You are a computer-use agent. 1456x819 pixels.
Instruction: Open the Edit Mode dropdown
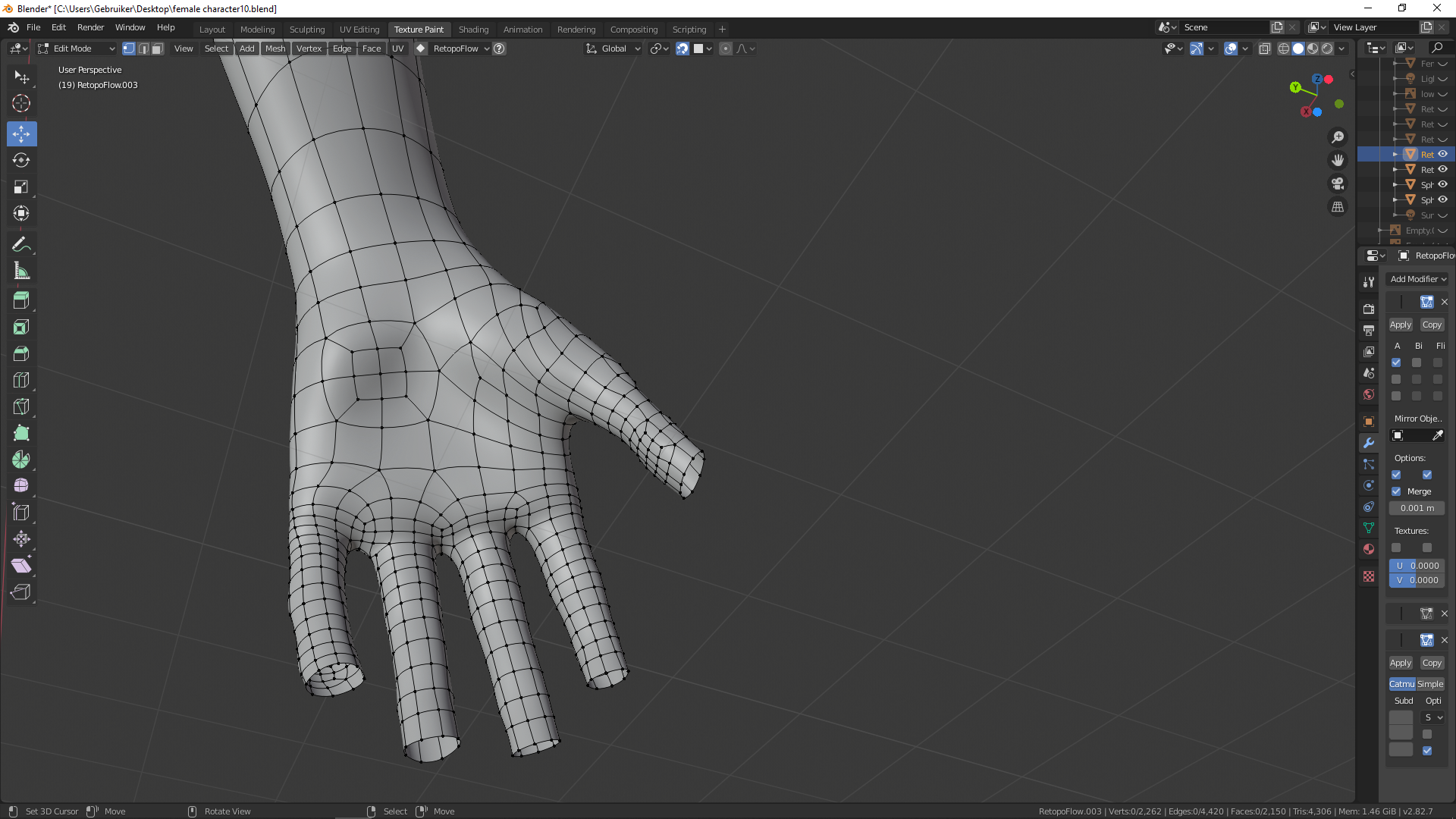[76, 49]
